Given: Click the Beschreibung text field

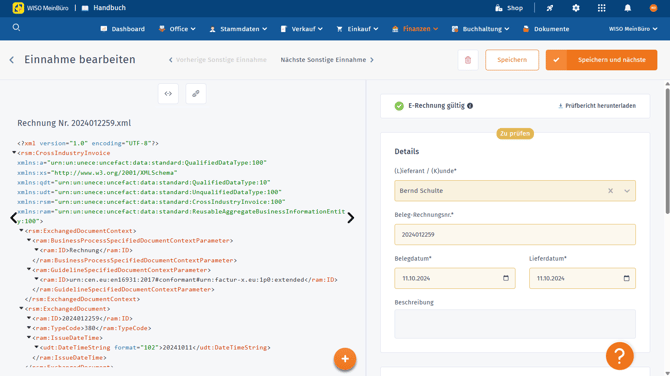Looking at the screenshot, I should click(x=515, y=324).
